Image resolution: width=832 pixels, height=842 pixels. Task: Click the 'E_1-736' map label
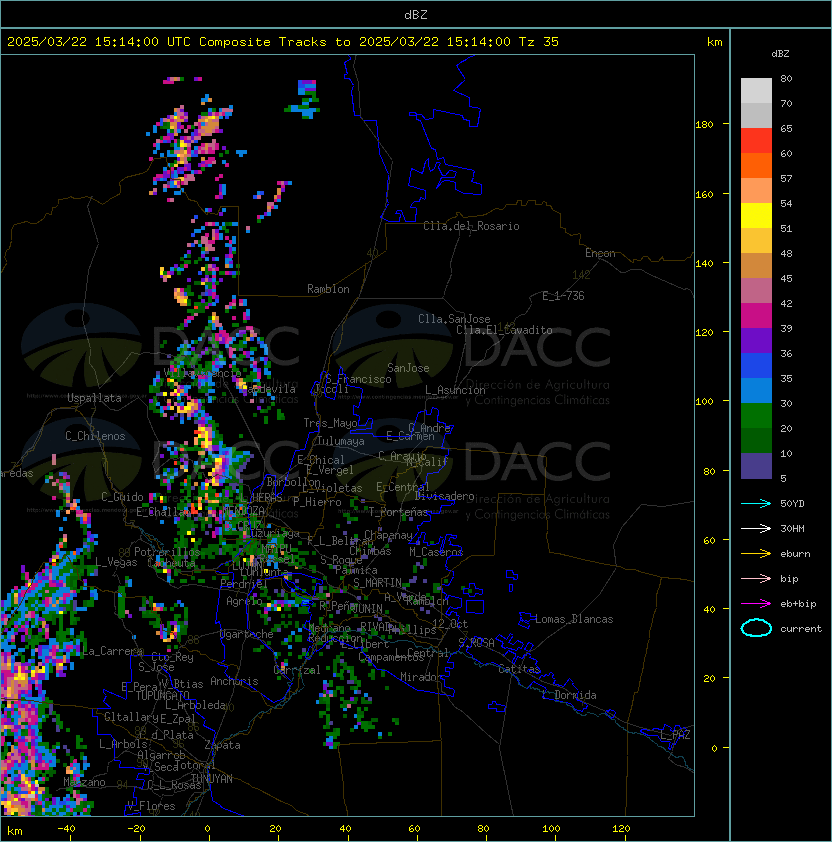tap(563, 296)
